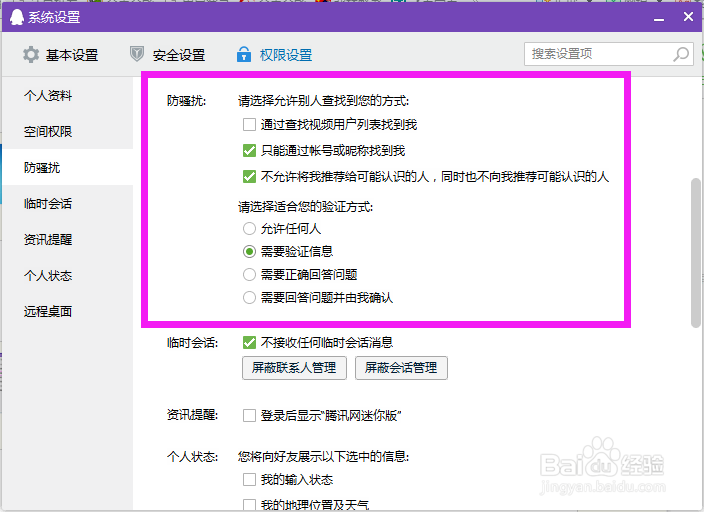Screen dimensions: 704x512
Task: Choose the 允许任何人 radio option
Action: [249, 229]
